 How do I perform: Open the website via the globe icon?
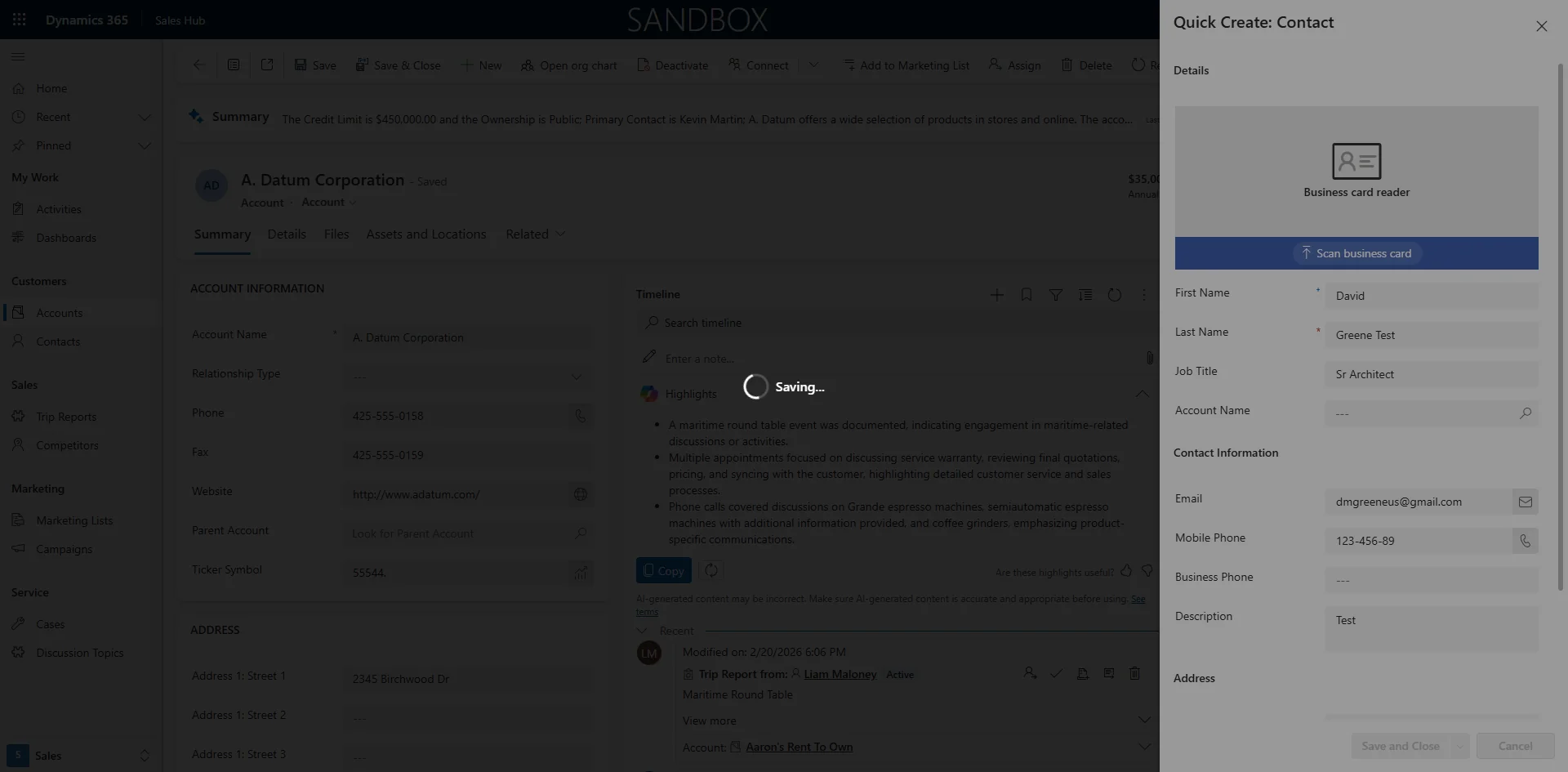point(580,494)
